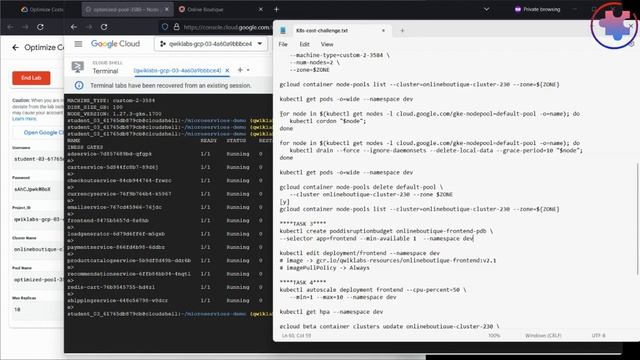Click the kubectl edit deployment/frontend line
The image size is (640, 360).
pos(360,253)
